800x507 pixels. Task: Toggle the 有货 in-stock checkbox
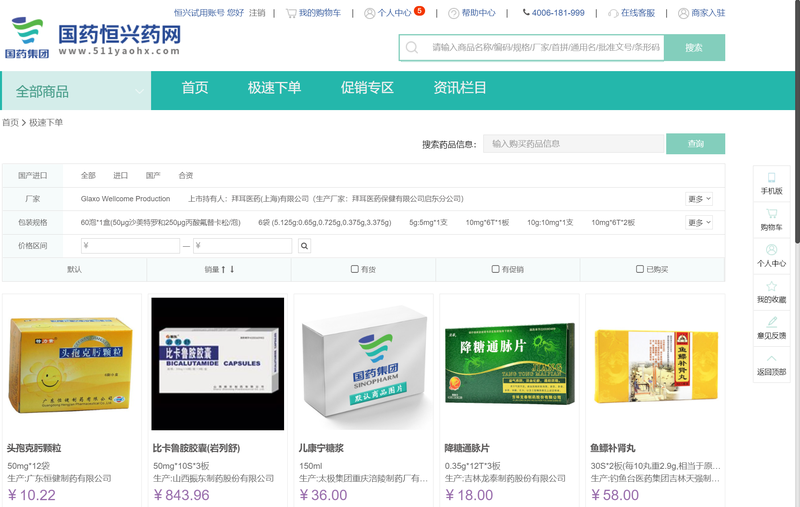[355, 269]
